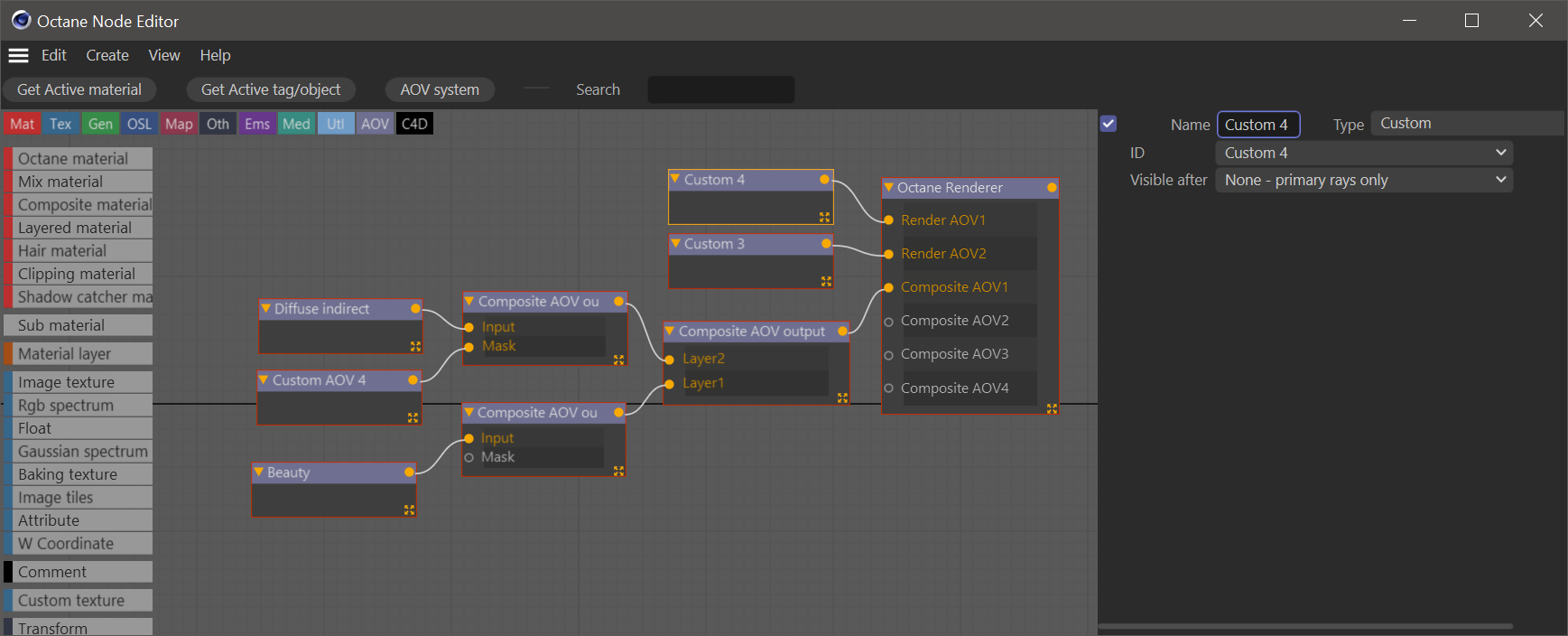The width and height of the screenshot is (1568, 636).
Task: Open the View menu
Action: tap(164, 55)
